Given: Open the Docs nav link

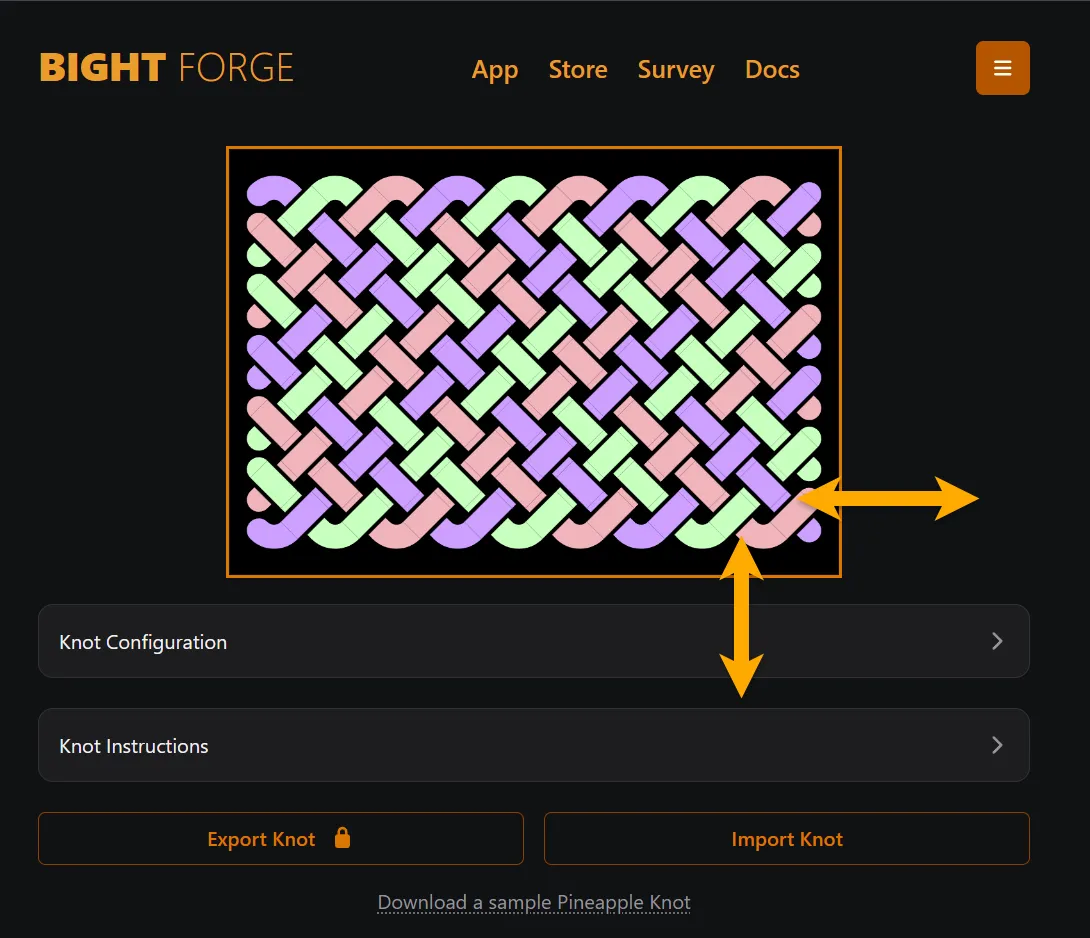Looking at the screenshot, I should point(772,70).
